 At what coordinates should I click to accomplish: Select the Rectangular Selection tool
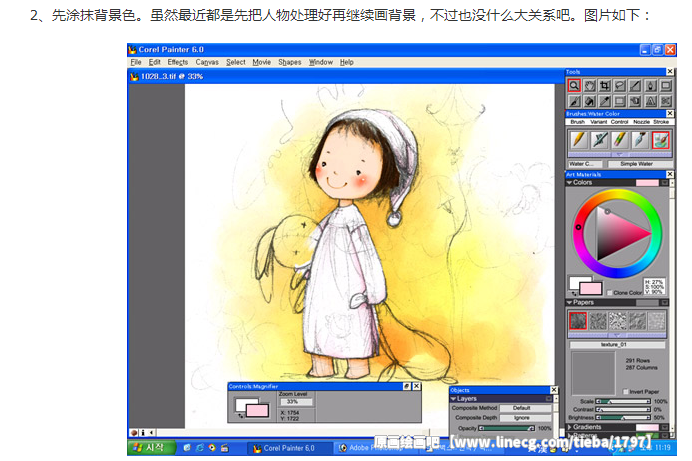tap(620, 101)
